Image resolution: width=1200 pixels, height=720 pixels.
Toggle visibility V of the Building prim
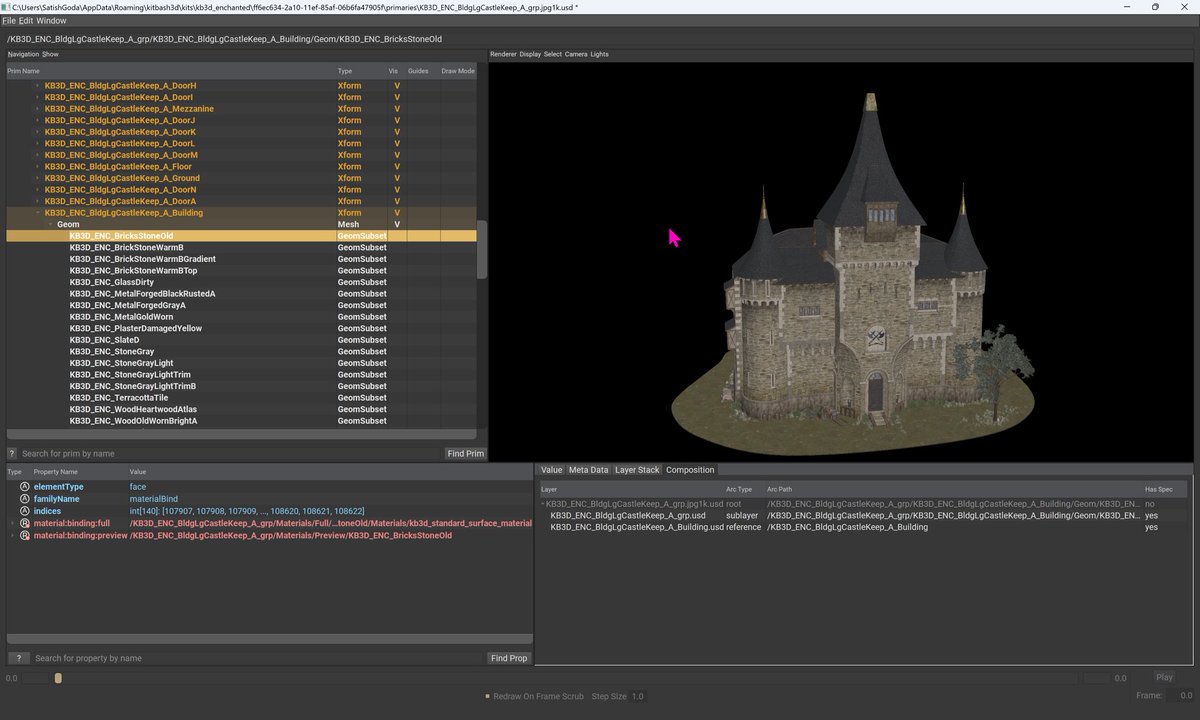coord(397,213)
